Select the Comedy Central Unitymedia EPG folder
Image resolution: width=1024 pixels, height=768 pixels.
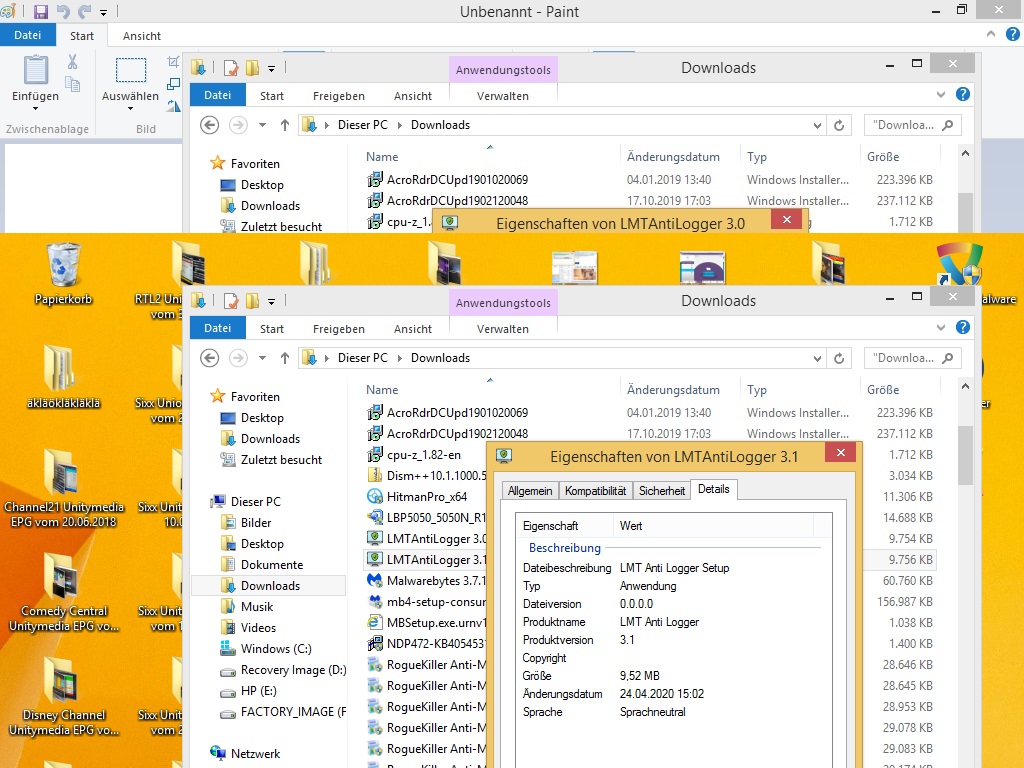pos(63,592)
